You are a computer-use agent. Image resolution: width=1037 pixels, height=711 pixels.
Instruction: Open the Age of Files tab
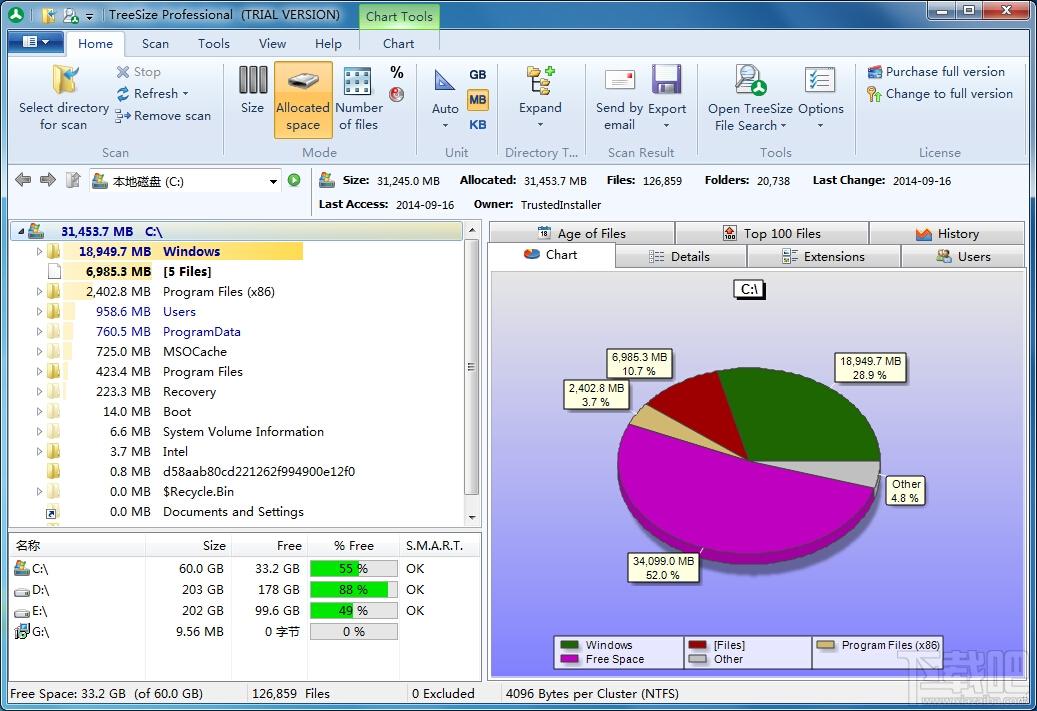point(582,233)
